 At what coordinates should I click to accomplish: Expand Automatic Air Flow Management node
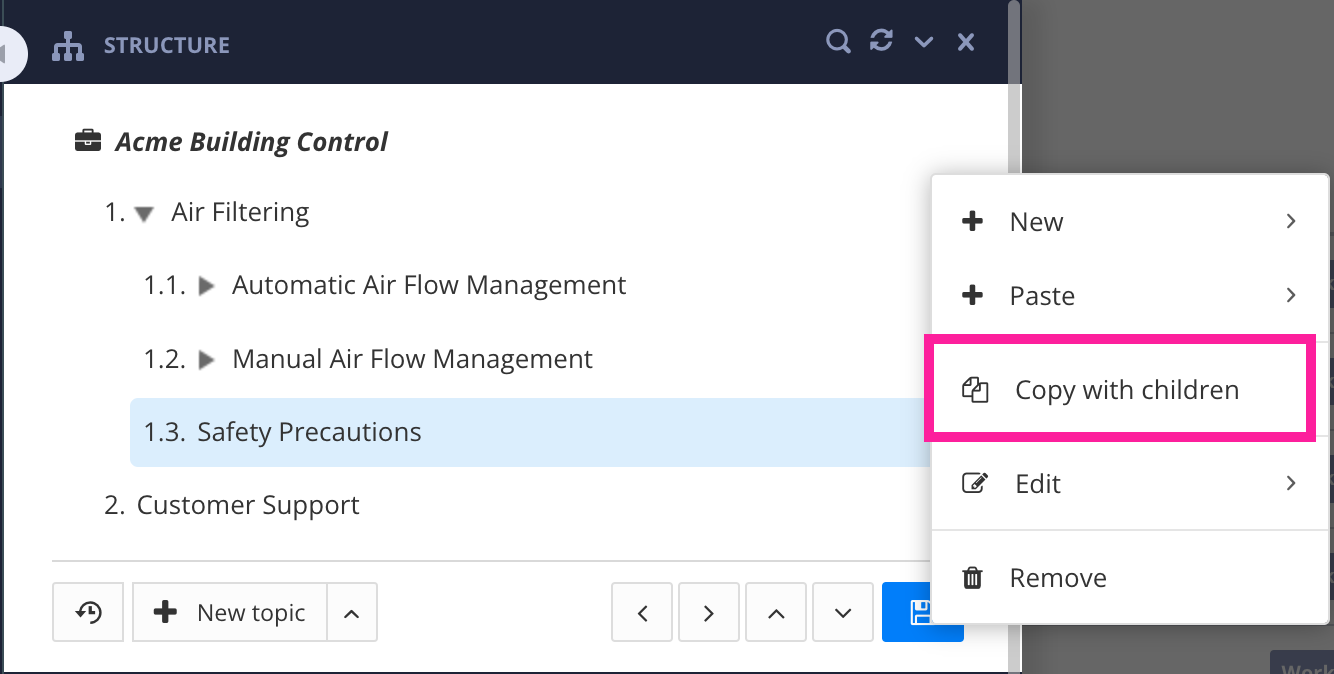coord(207,286)
